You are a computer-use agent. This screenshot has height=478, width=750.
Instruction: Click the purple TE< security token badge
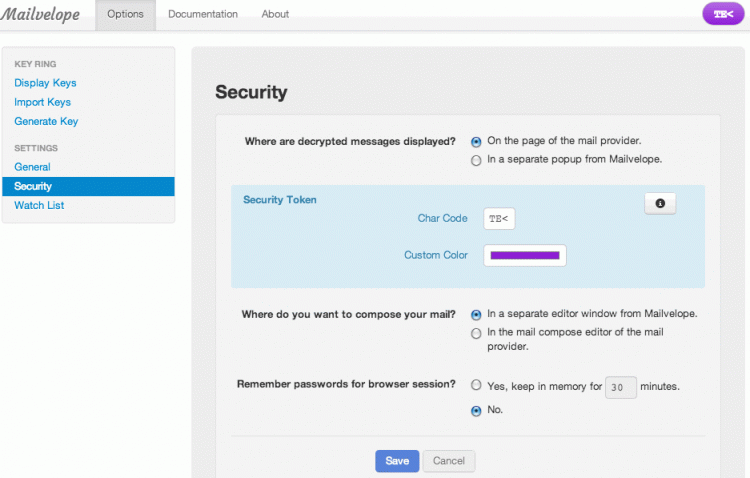pyautogui.click(x=723, y=14)
